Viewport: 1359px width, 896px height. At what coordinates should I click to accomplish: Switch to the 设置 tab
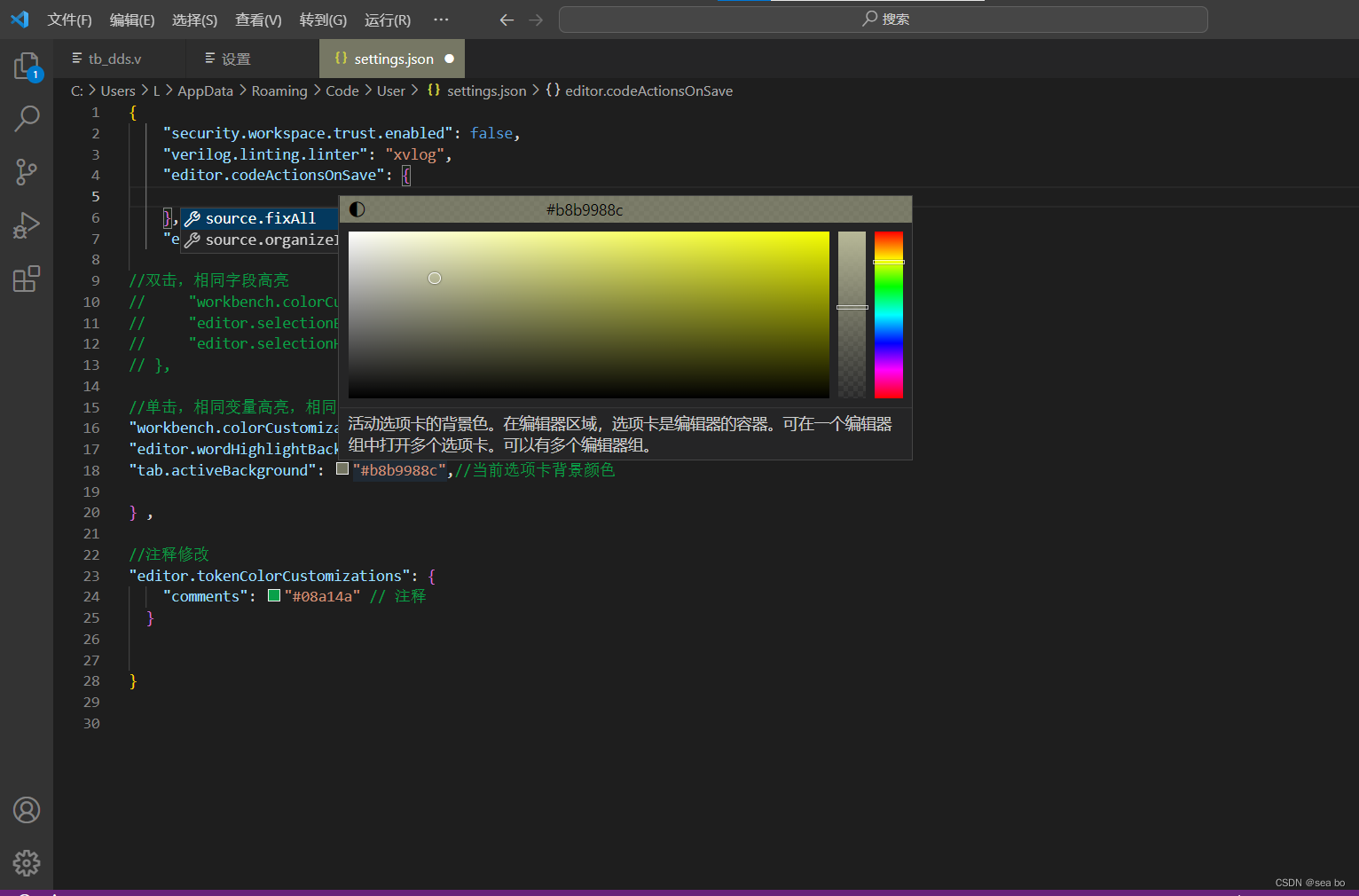tap(253, 59)
